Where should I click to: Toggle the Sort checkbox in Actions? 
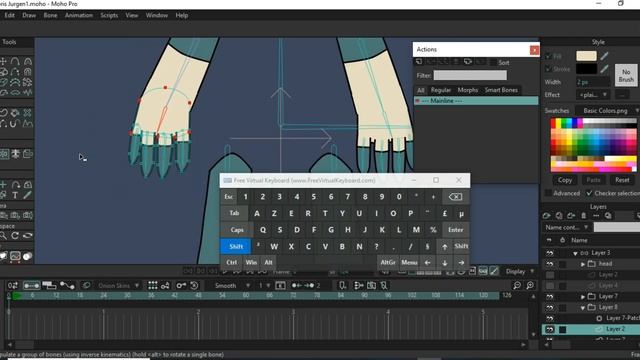click(x=494, y=62)
